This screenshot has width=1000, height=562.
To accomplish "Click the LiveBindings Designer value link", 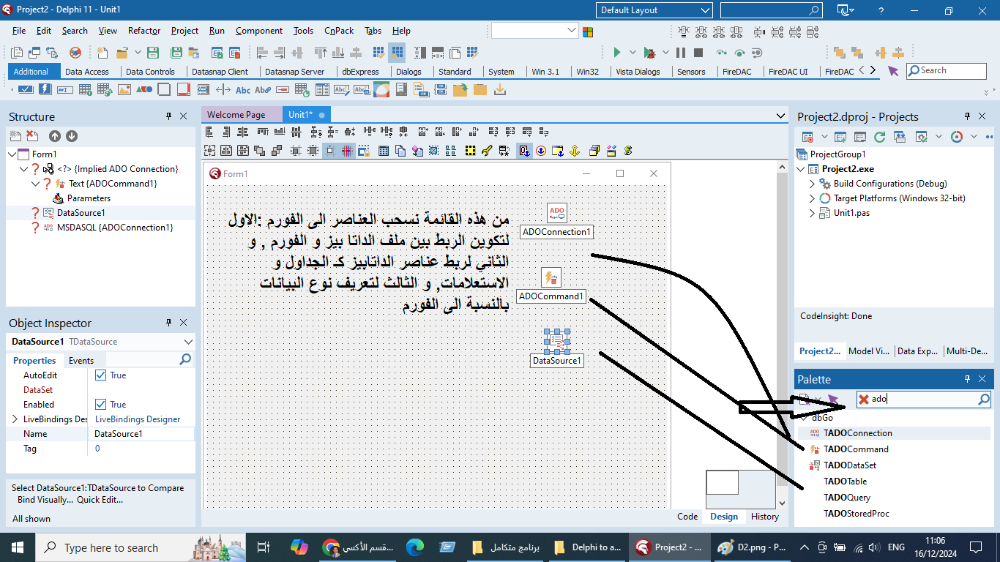I will (137, 419).
